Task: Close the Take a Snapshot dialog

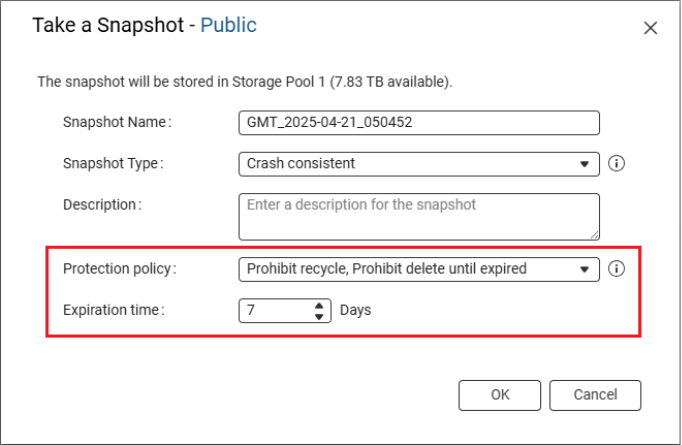Action: tap(650, 28)
